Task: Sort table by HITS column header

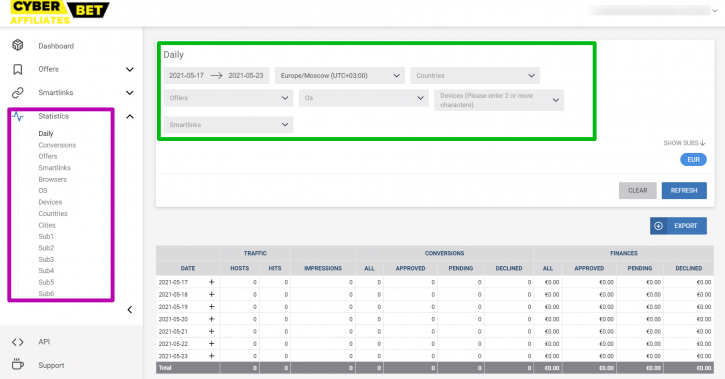Action: point(275,268)
